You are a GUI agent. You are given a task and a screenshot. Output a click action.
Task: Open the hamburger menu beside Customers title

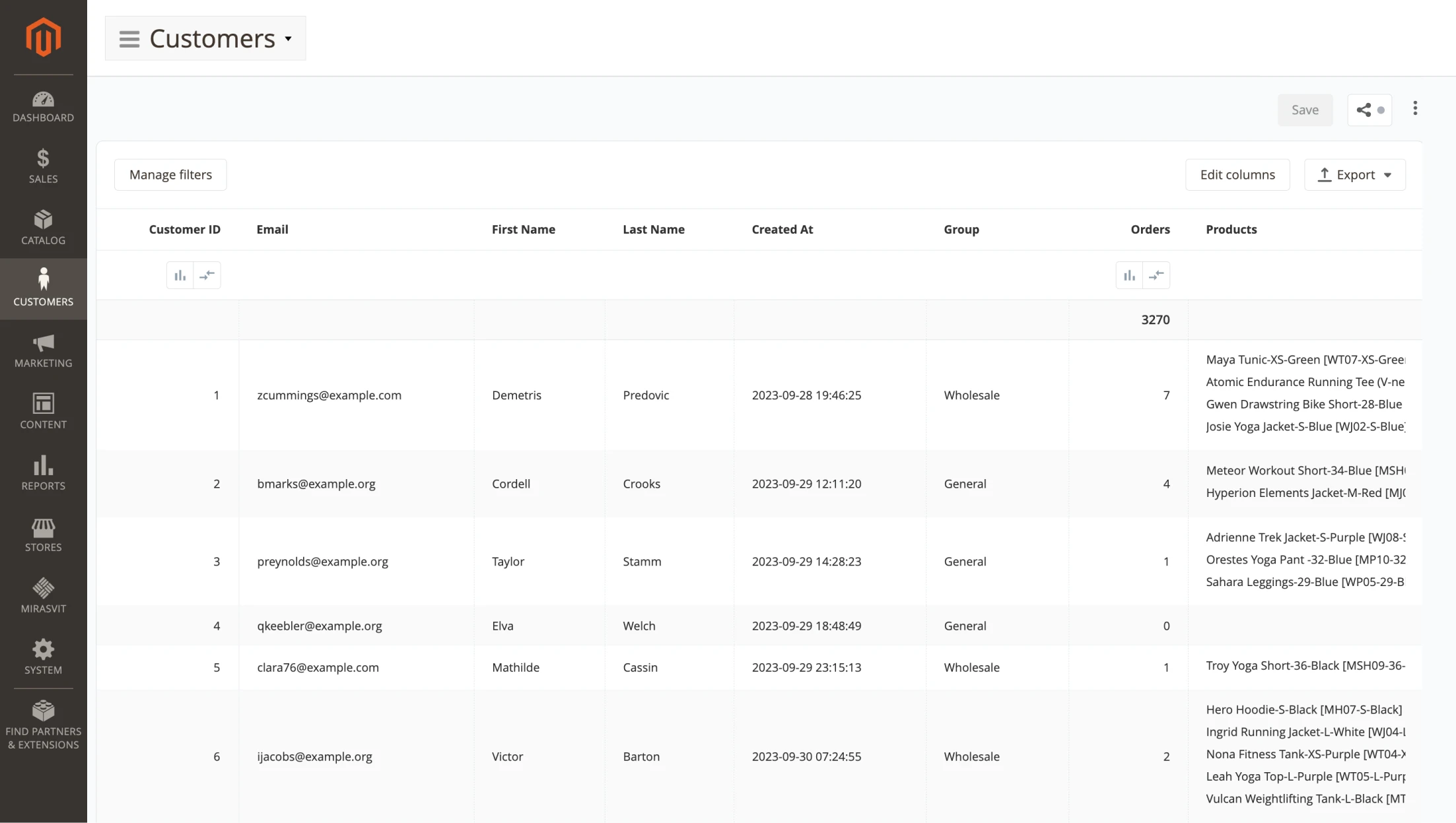129,38
